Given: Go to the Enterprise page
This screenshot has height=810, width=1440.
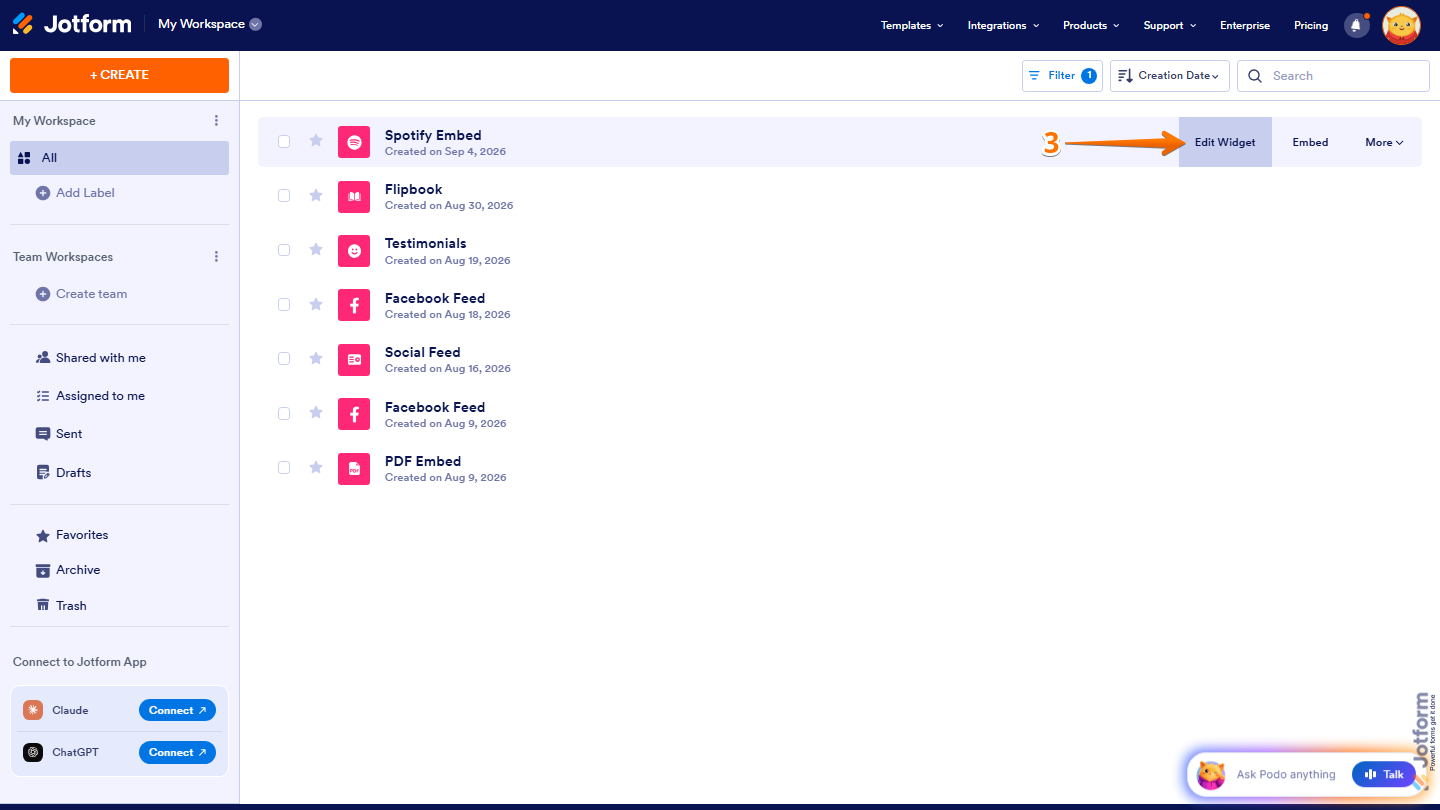Looking at the screenshot, I should tap(1245, 26).
